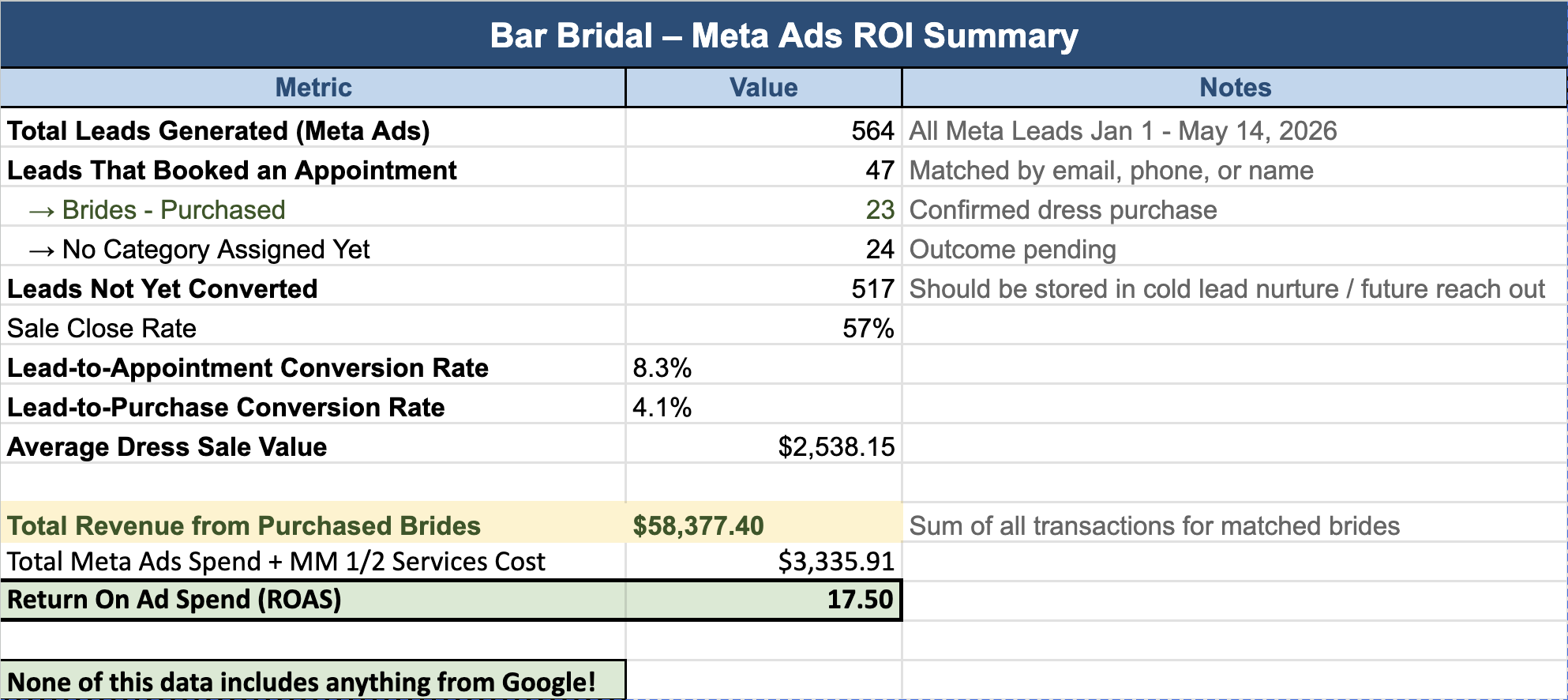Click the value cell "24"

coord(763,246)
